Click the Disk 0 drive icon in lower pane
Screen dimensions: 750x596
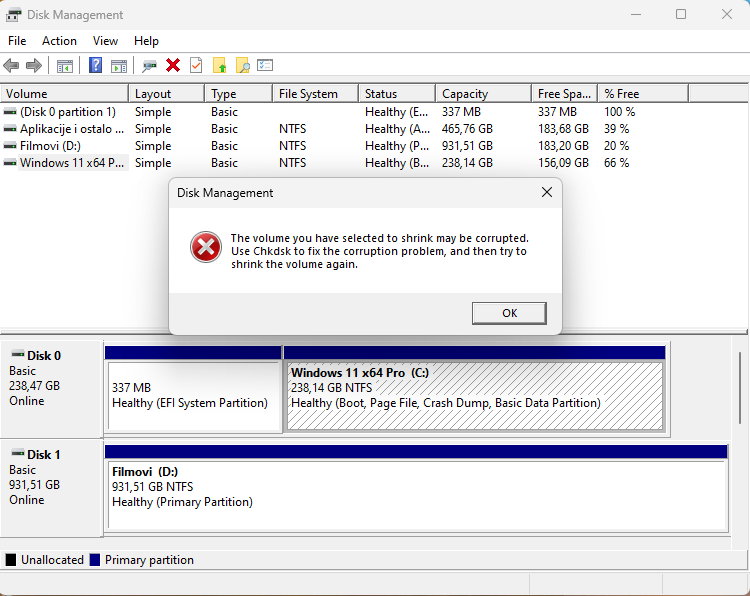point(18,354)
